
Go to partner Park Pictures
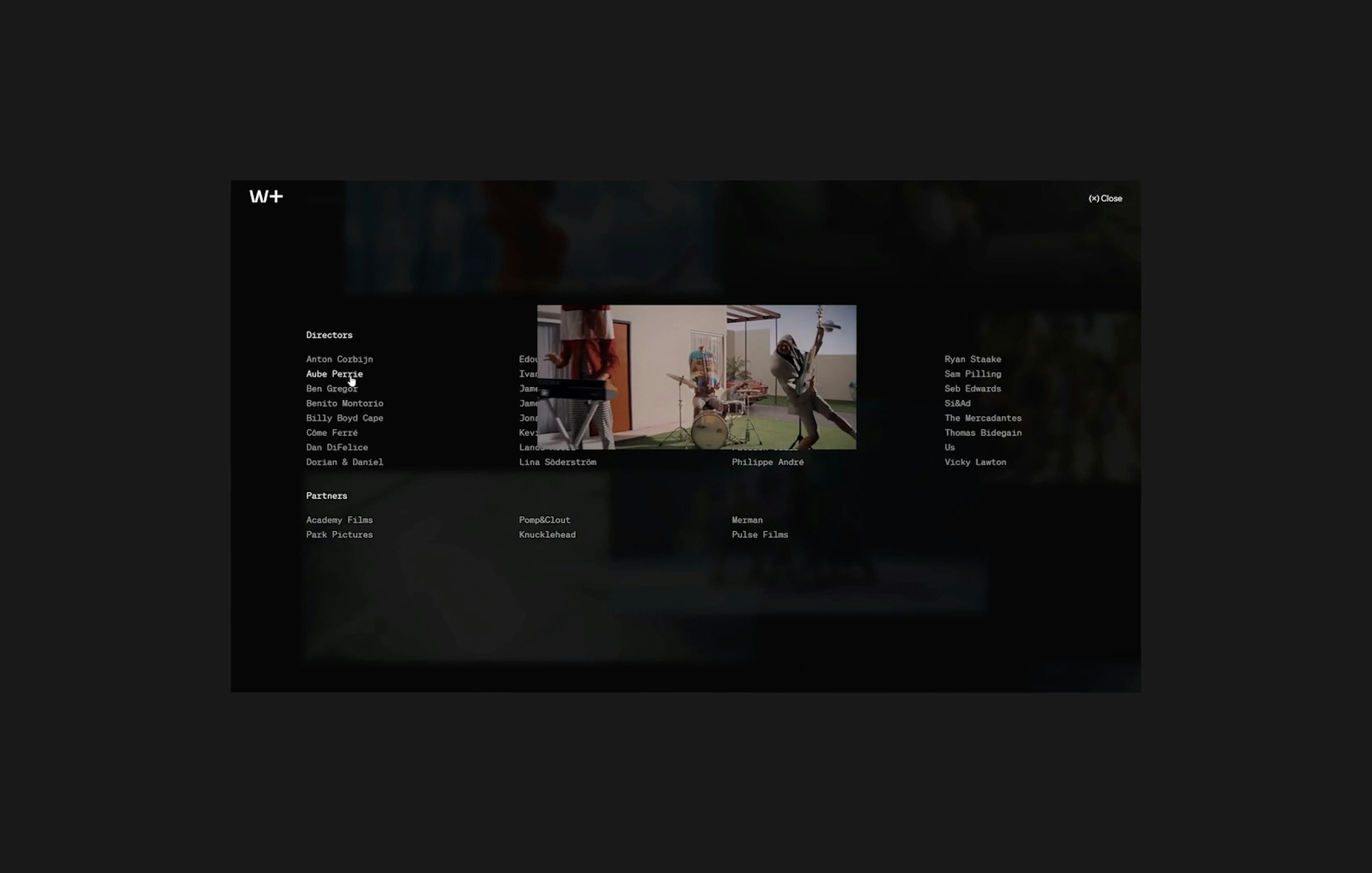(339, 535)
